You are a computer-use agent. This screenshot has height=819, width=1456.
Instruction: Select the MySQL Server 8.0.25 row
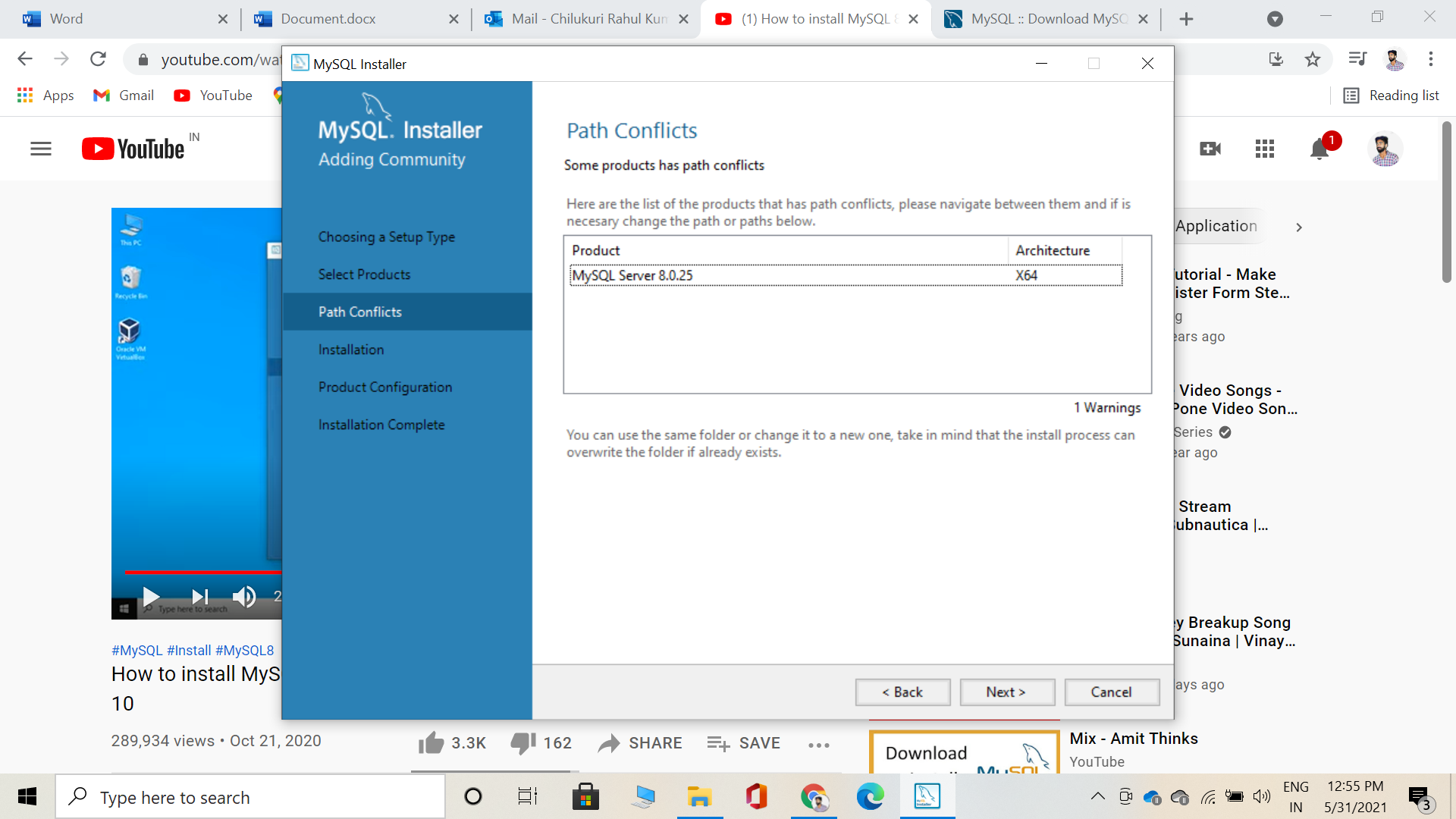coord(846,275)
